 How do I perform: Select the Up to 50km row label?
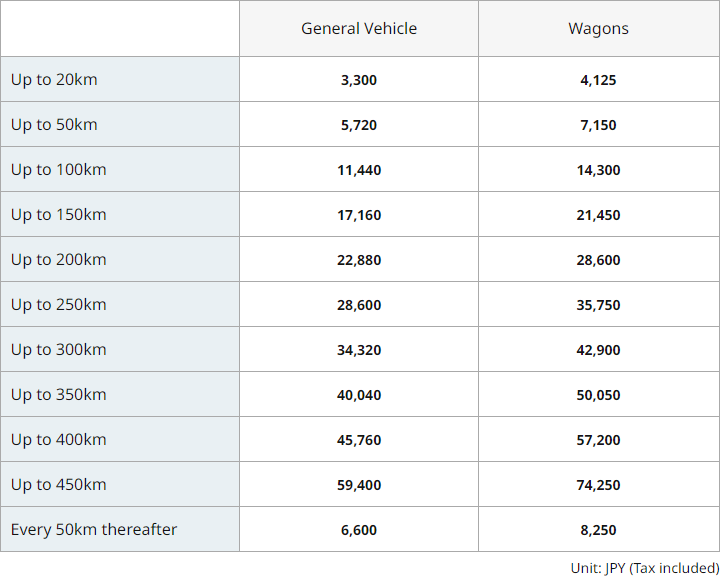pos(54,124)
